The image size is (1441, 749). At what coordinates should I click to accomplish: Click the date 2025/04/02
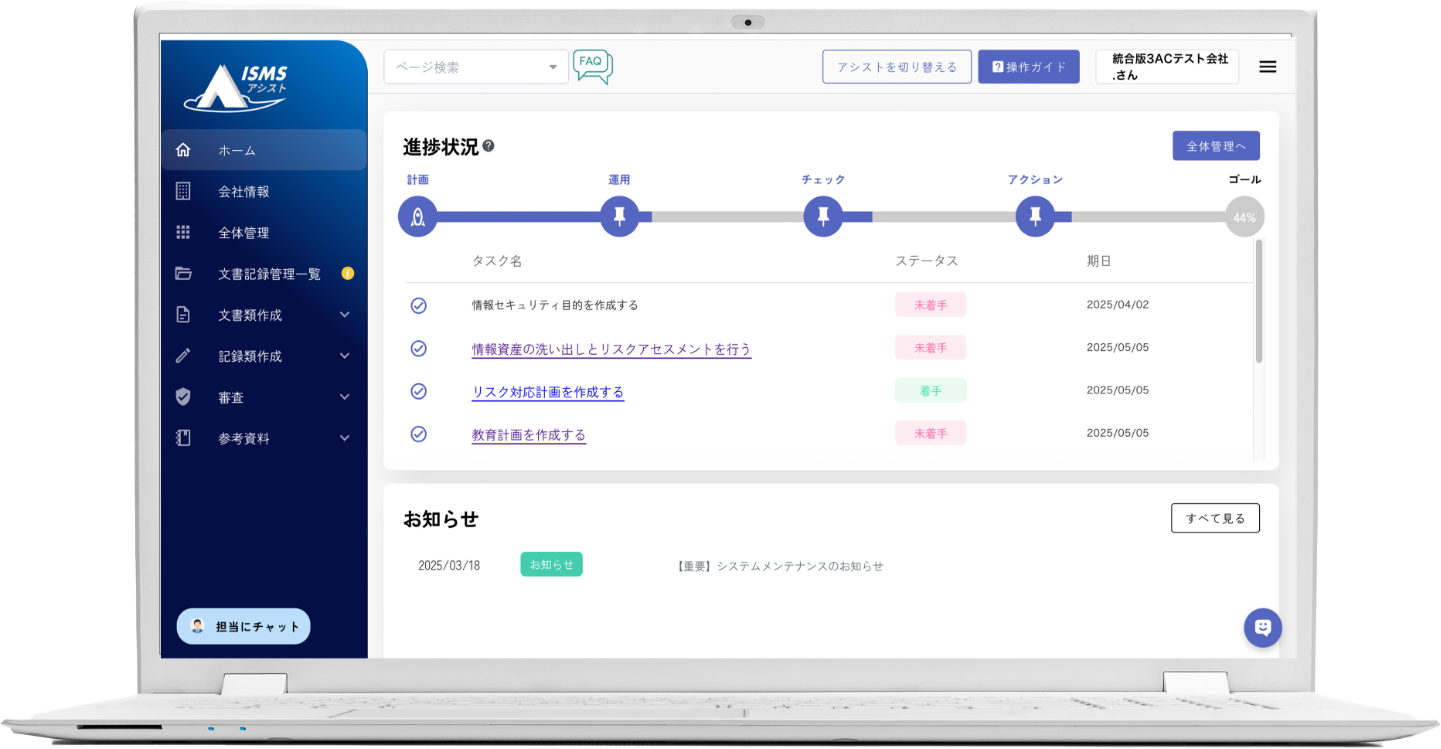coord(1118,305)
